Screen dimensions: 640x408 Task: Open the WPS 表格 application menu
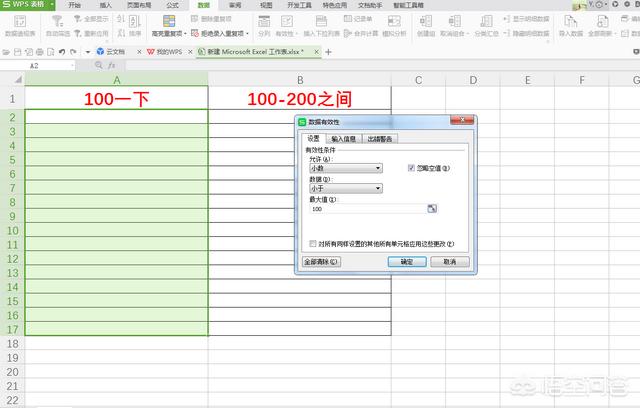point(27,4)
